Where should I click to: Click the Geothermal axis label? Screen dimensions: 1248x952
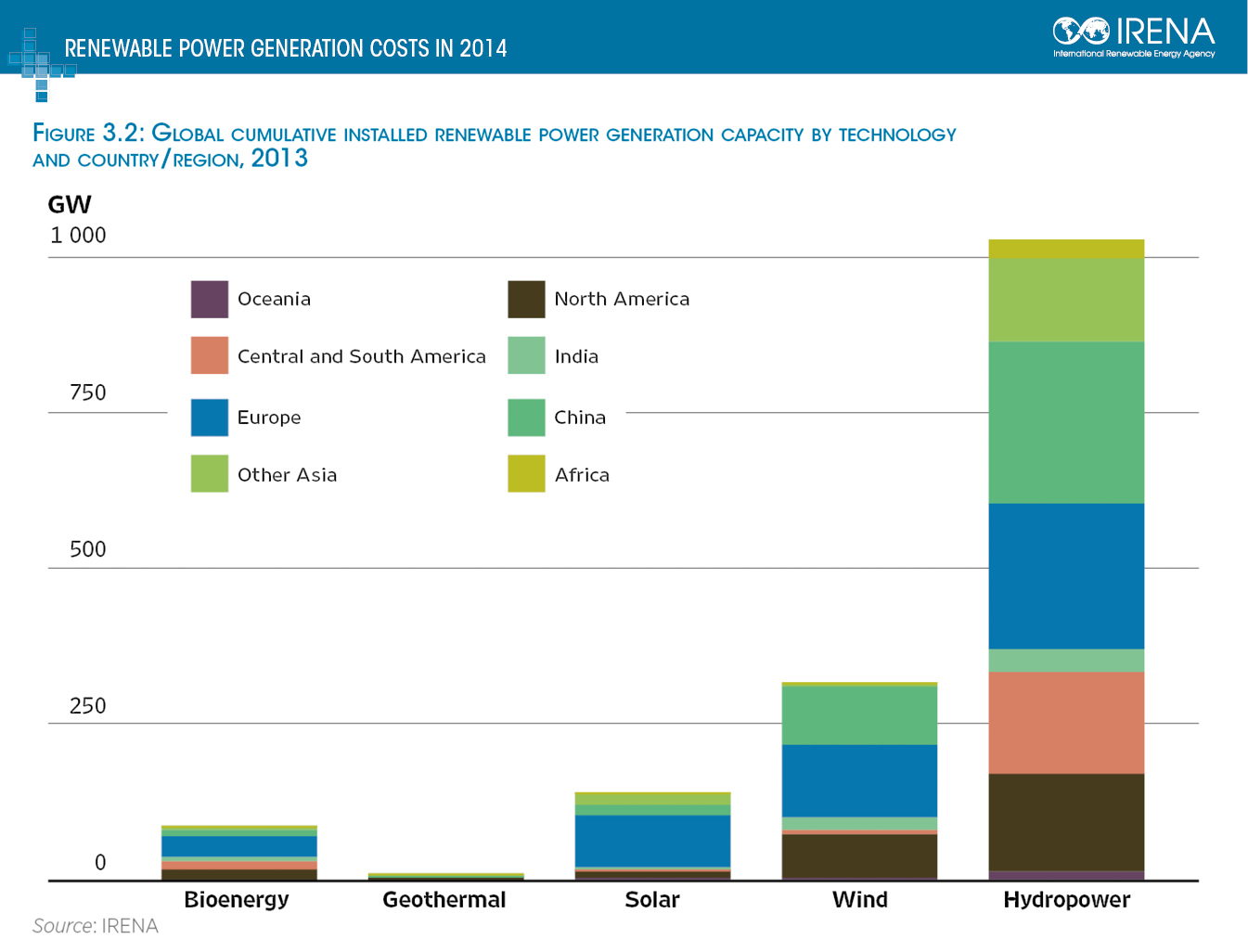click(443, 899)
